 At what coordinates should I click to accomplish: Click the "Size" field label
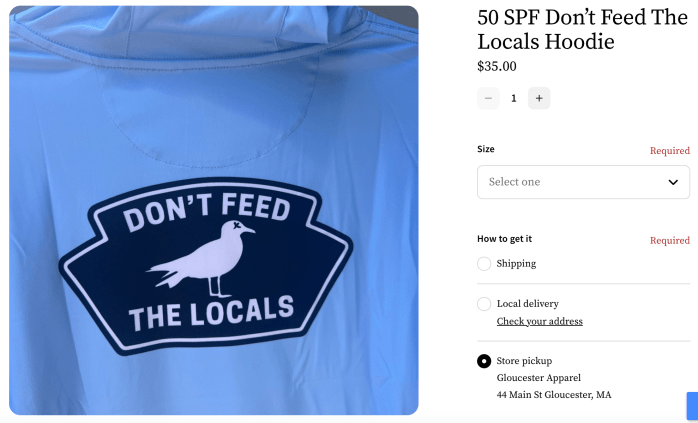coord(486,149)
